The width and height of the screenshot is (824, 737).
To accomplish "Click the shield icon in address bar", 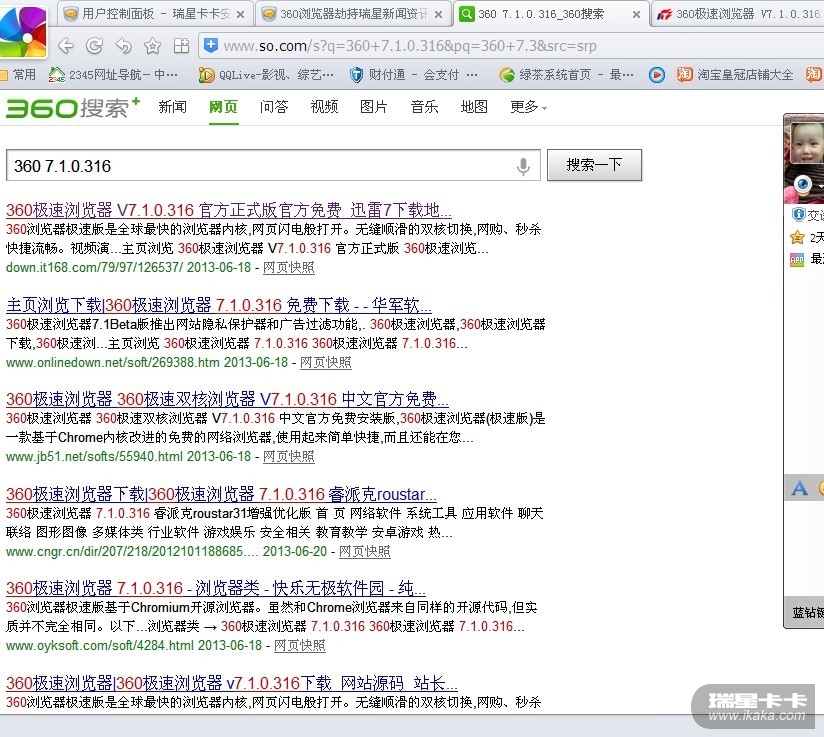I will coord(211,45).
